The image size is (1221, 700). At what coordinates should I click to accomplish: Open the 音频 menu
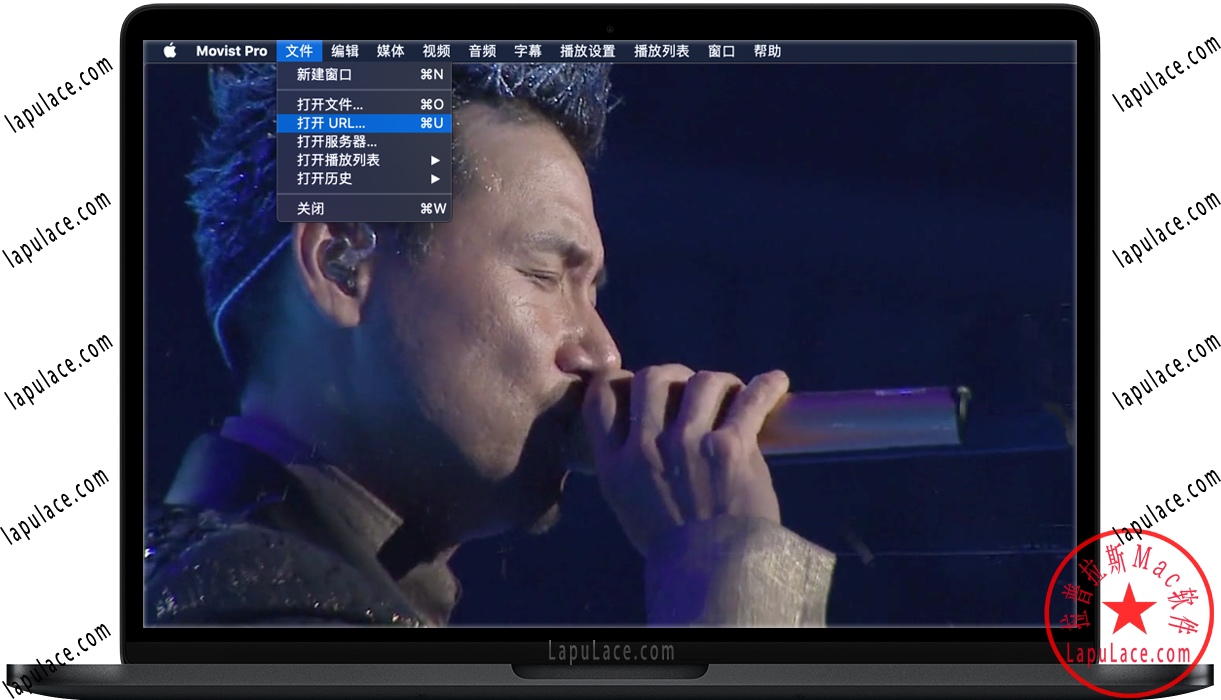point(482,51)
